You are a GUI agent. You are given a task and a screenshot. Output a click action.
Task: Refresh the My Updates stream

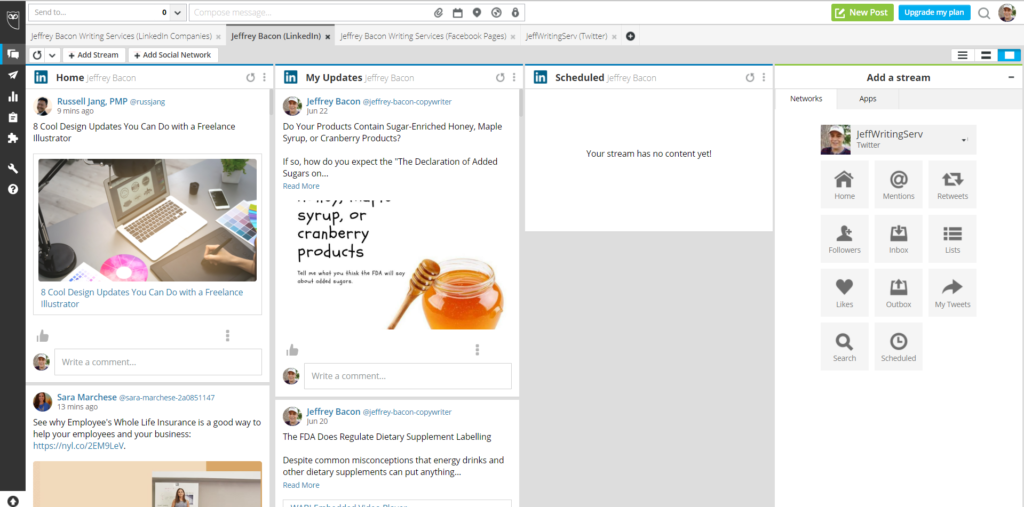500,78
